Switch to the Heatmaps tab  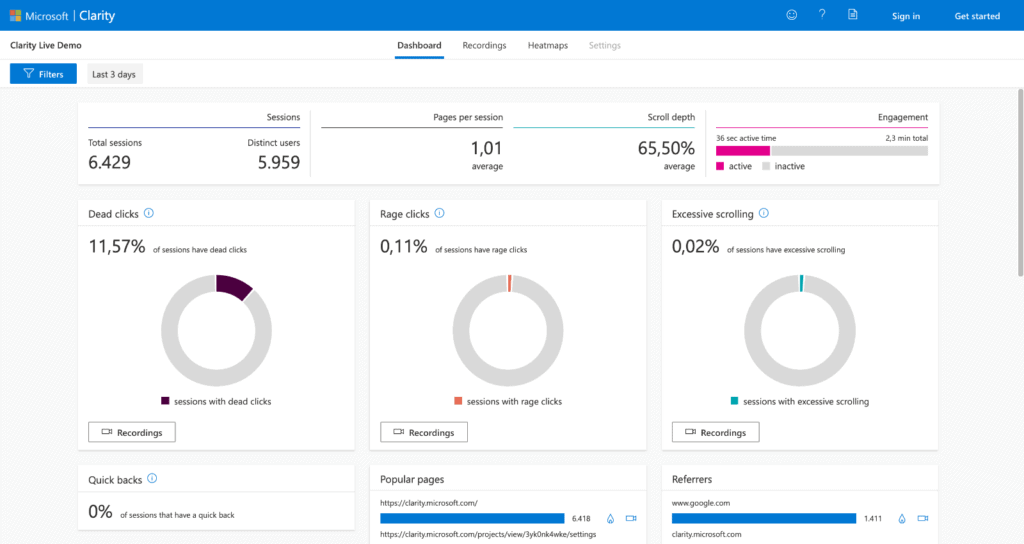pos(548,45)
